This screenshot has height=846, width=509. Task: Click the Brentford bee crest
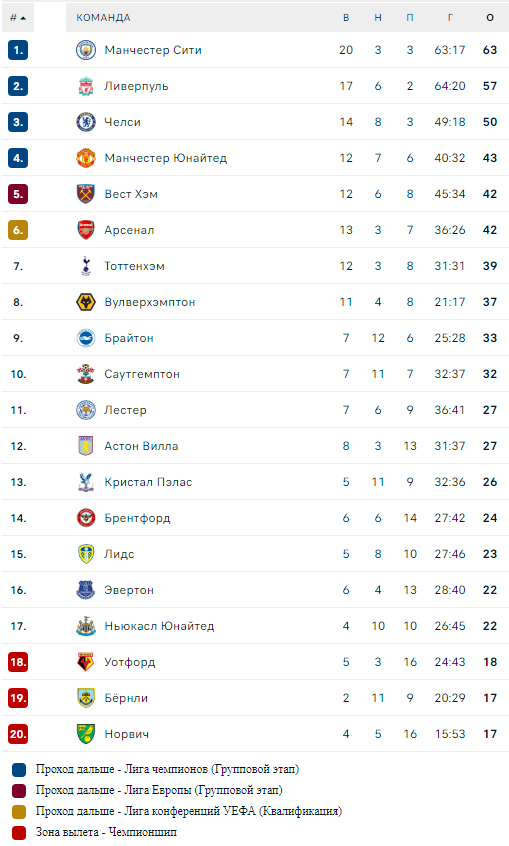[x=86, y=518]
